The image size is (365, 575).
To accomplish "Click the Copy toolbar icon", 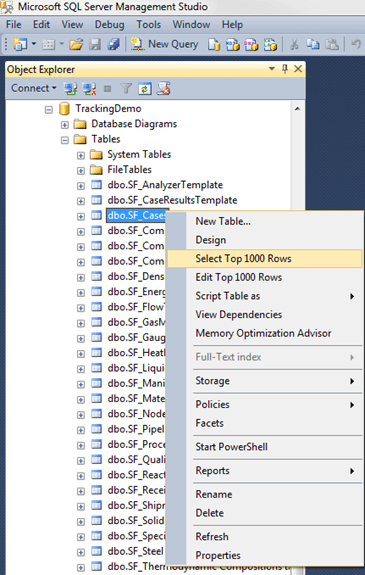I will point(313,44).
